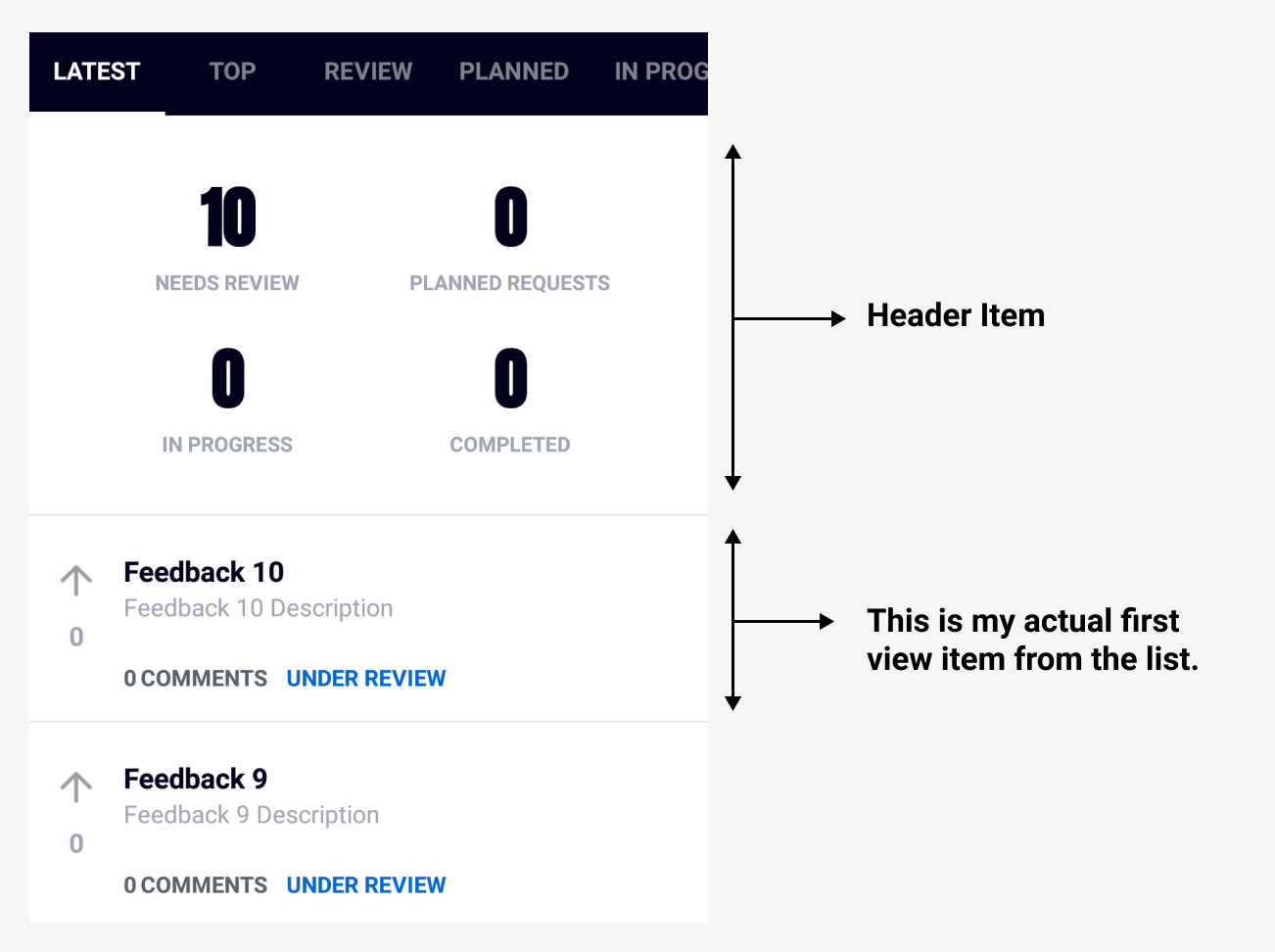View 0 Comments on Feedback 9
This screenshot has width=1275, height=952.
[x=196, y=885]
